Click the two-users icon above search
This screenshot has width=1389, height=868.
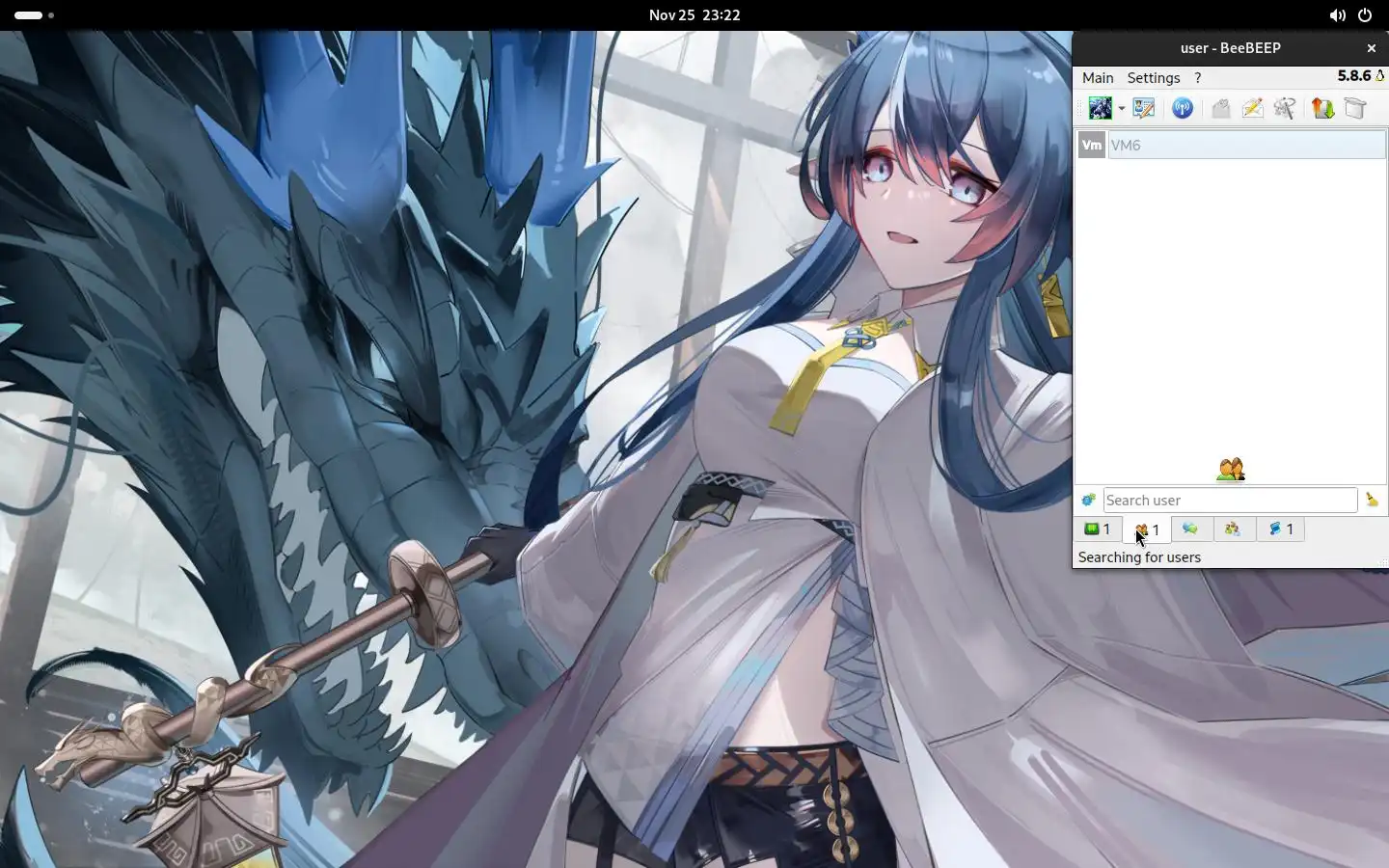pos(1231,470)
